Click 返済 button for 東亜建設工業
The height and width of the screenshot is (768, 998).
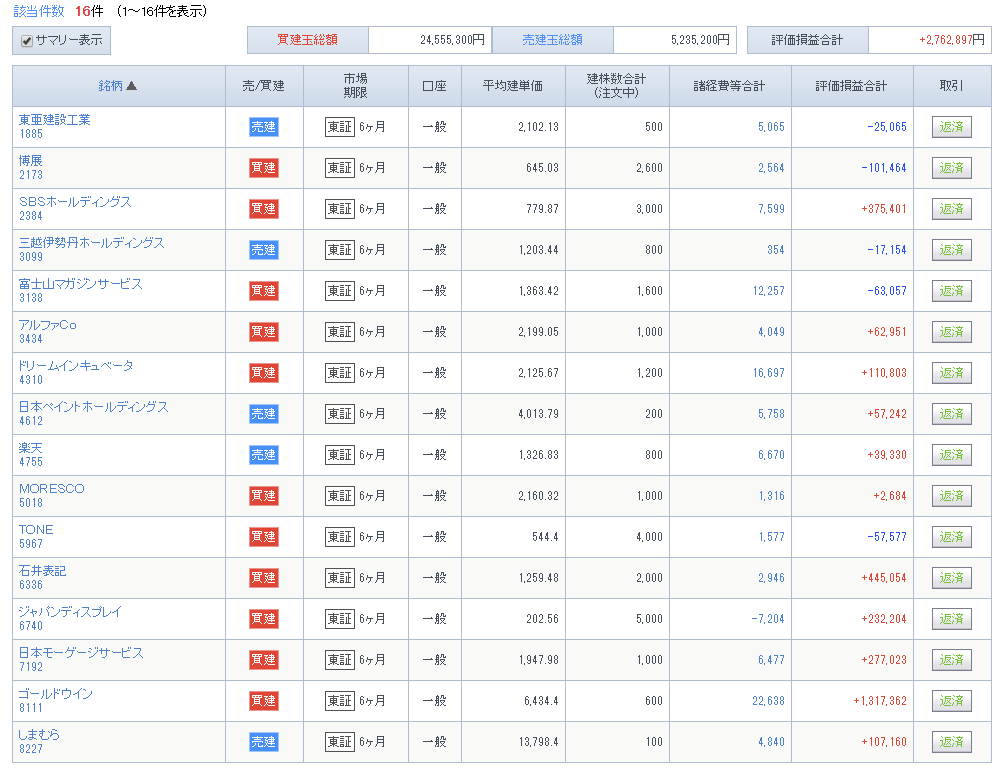point(952,127)
